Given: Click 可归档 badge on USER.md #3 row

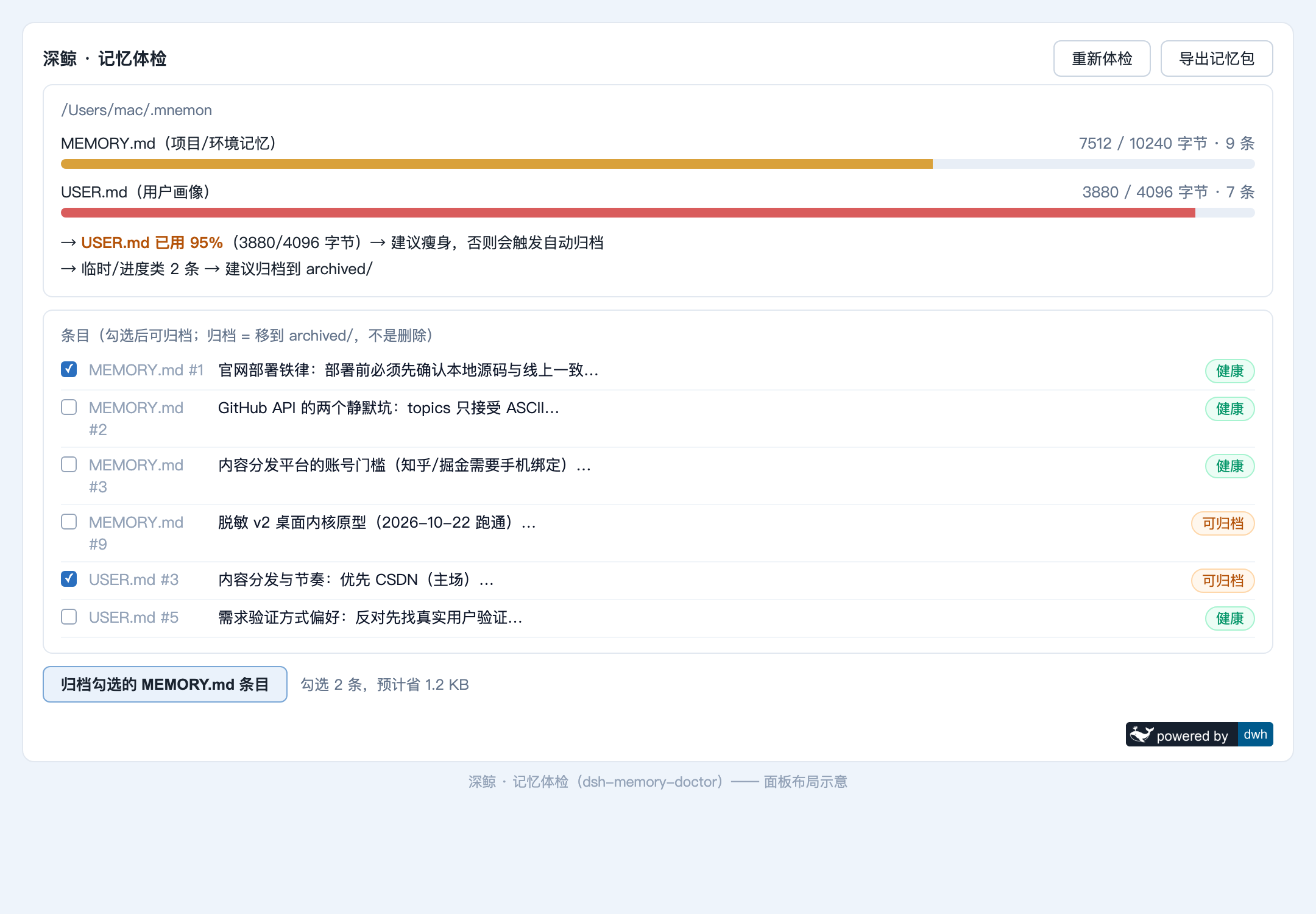Looking at the screenshot, I should pyautogui.click(x=1223, y=581).
